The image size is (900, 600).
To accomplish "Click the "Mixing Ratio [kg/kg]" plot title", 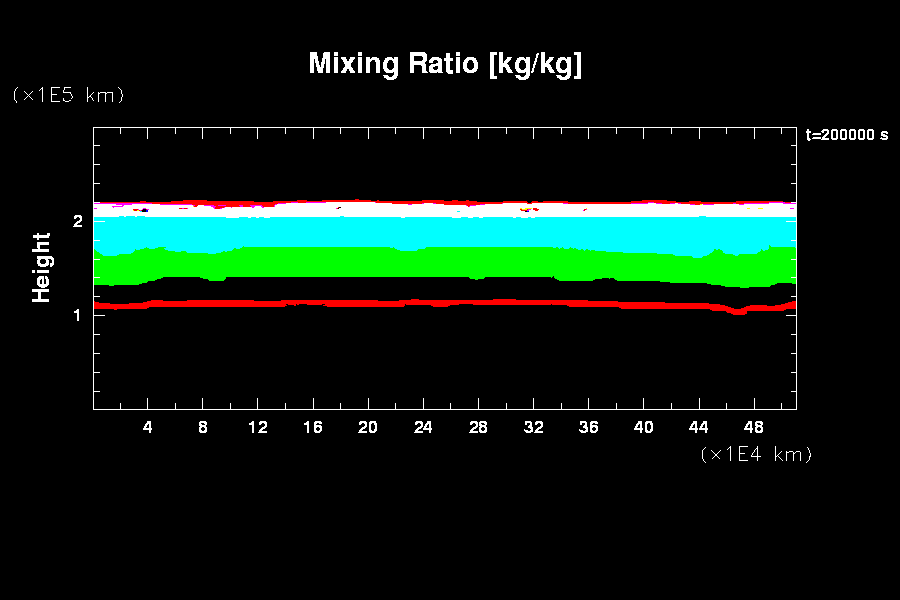I will [x=445, y=64].
